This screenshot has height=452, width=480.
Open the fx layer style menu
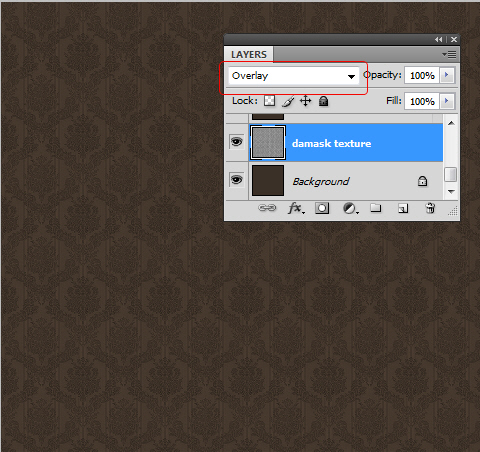[x=296, y=208]
